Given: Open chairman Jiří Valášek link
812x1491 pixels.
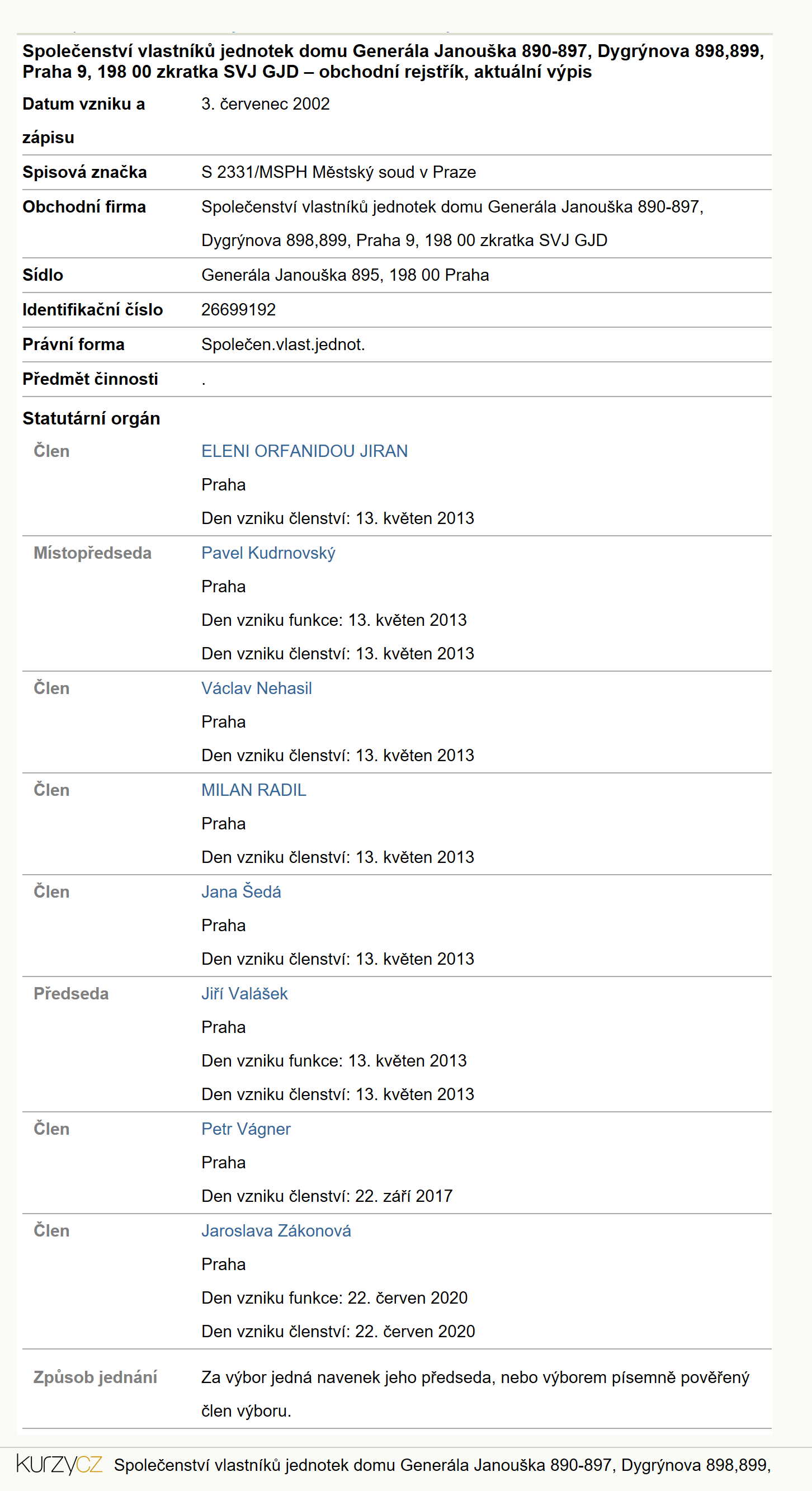Looking at the screenshot, I should point(244,993).
